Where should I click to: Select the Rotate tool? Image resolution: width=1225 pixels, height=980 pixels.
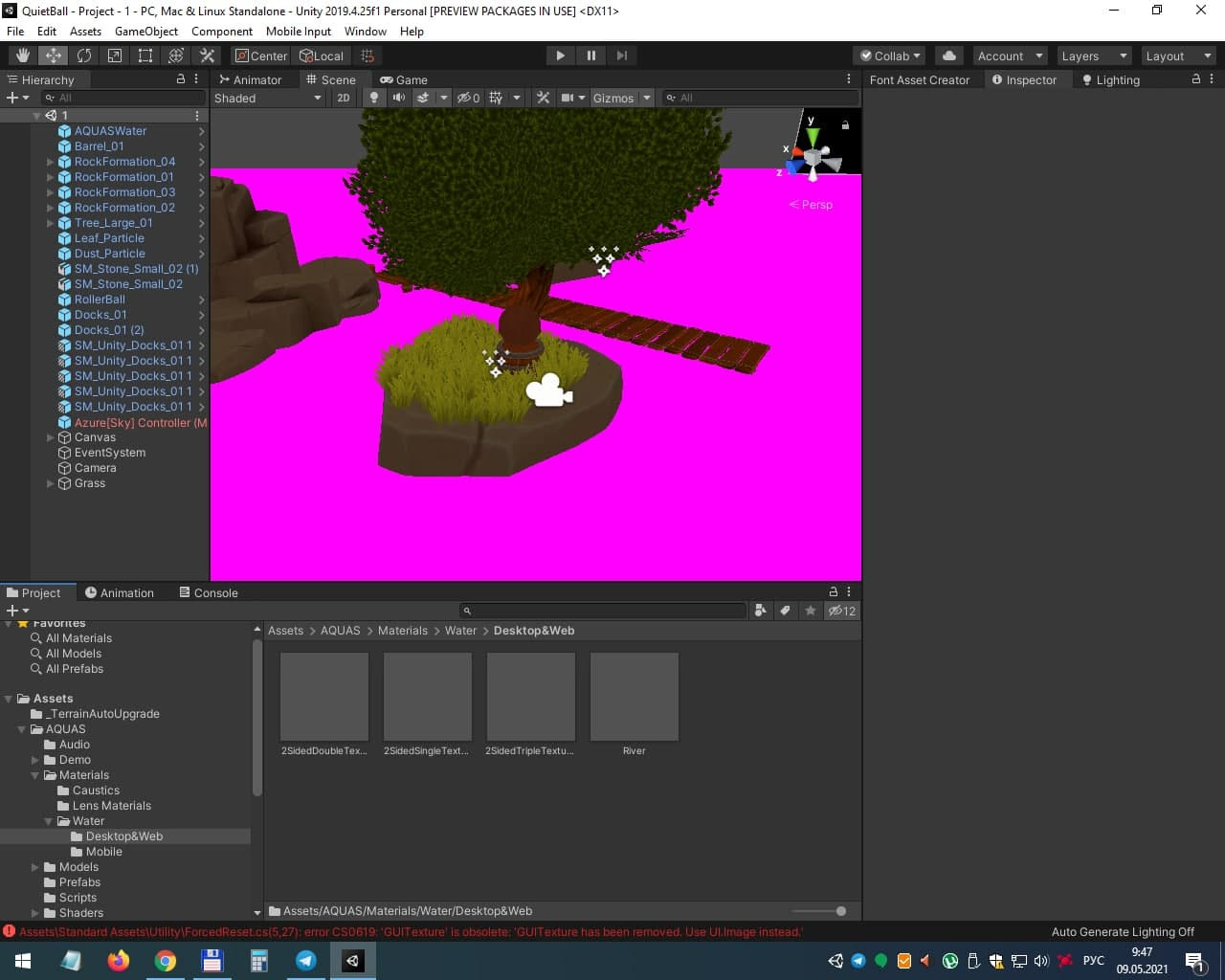[84, 56]
